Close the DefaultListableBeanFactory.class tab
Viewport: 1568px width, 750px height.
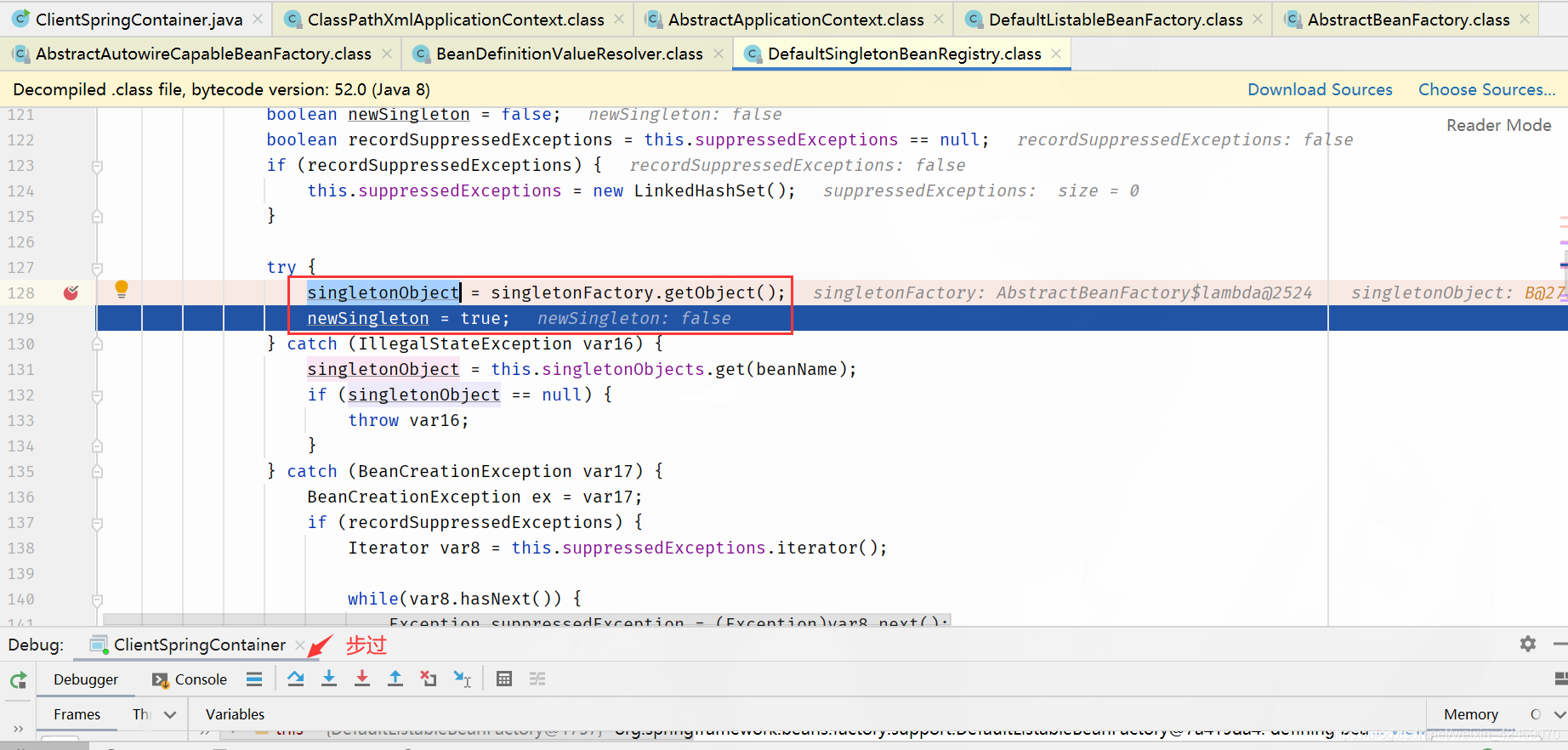[1258, 19]
